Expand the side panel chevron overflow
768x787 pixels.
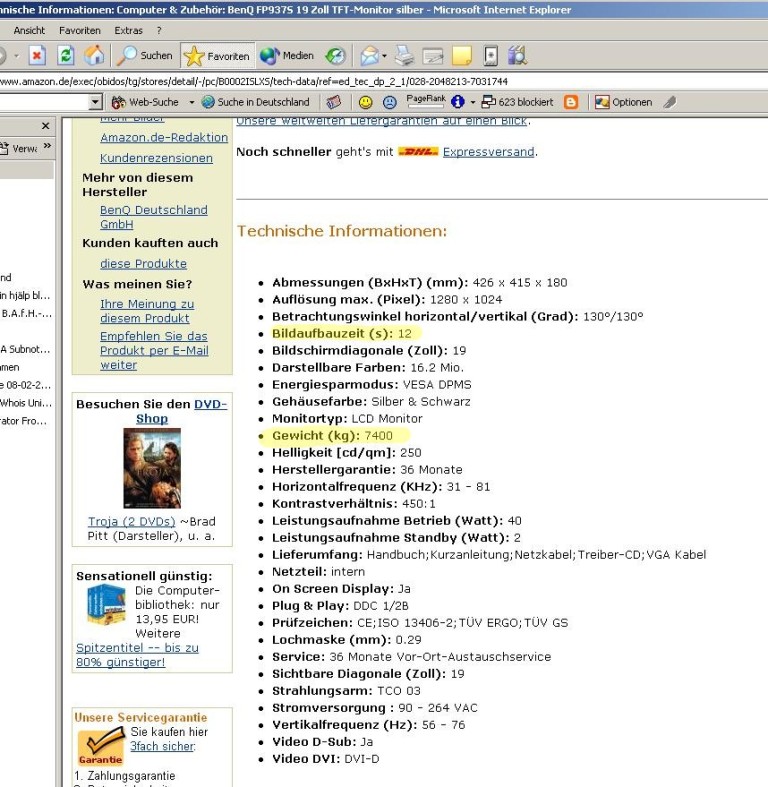pos(47,146)
